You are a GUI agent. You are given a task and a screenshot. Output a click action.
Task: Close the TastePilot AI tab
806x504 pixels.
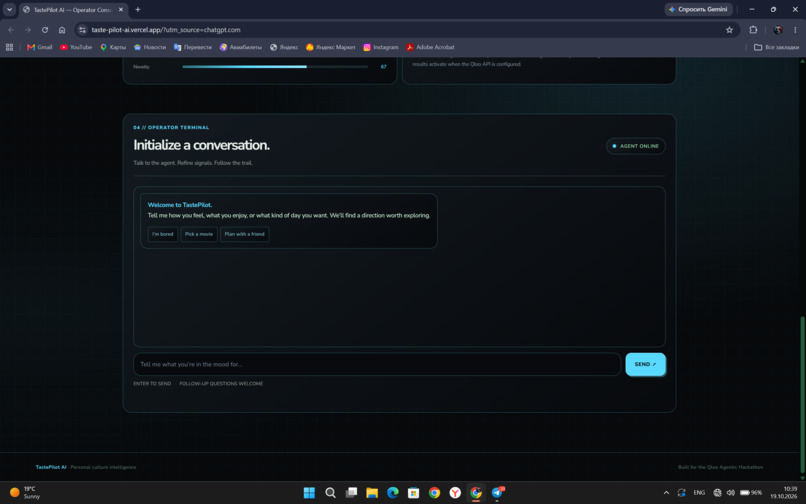pos(121,9)
